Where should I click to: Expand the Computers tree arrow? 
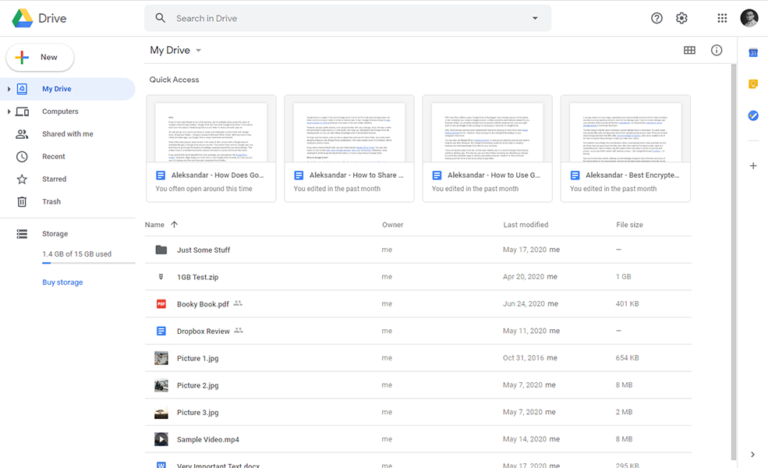(9, 112)
